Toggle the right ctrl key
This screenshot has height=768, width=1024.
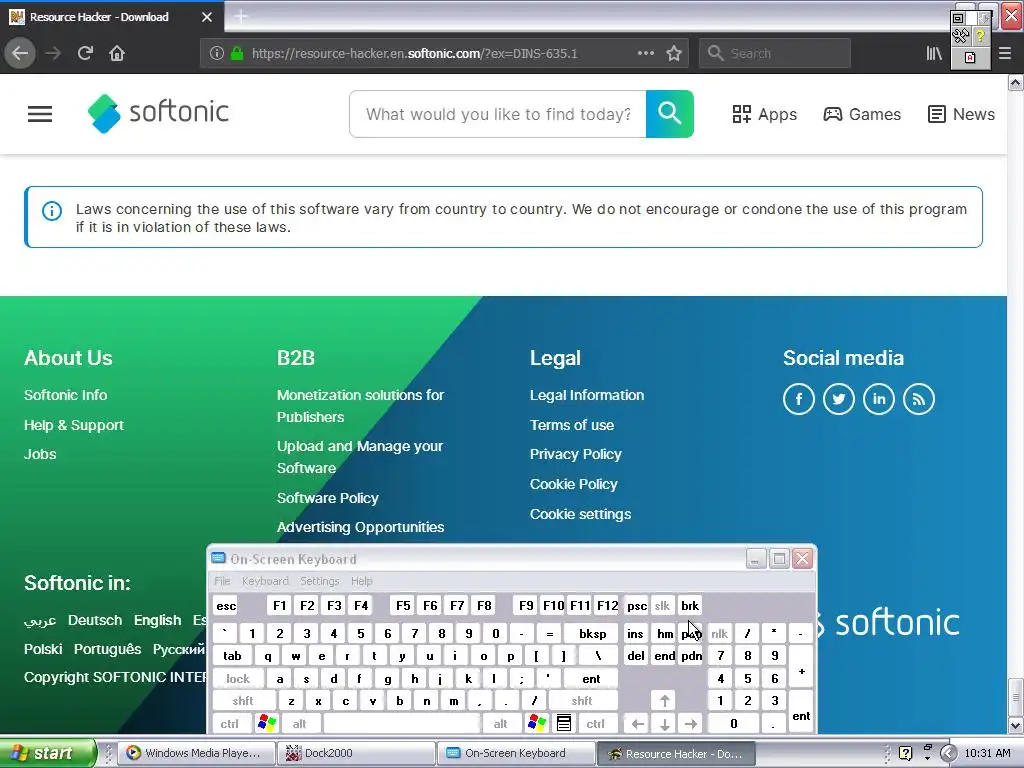point(596,723)
